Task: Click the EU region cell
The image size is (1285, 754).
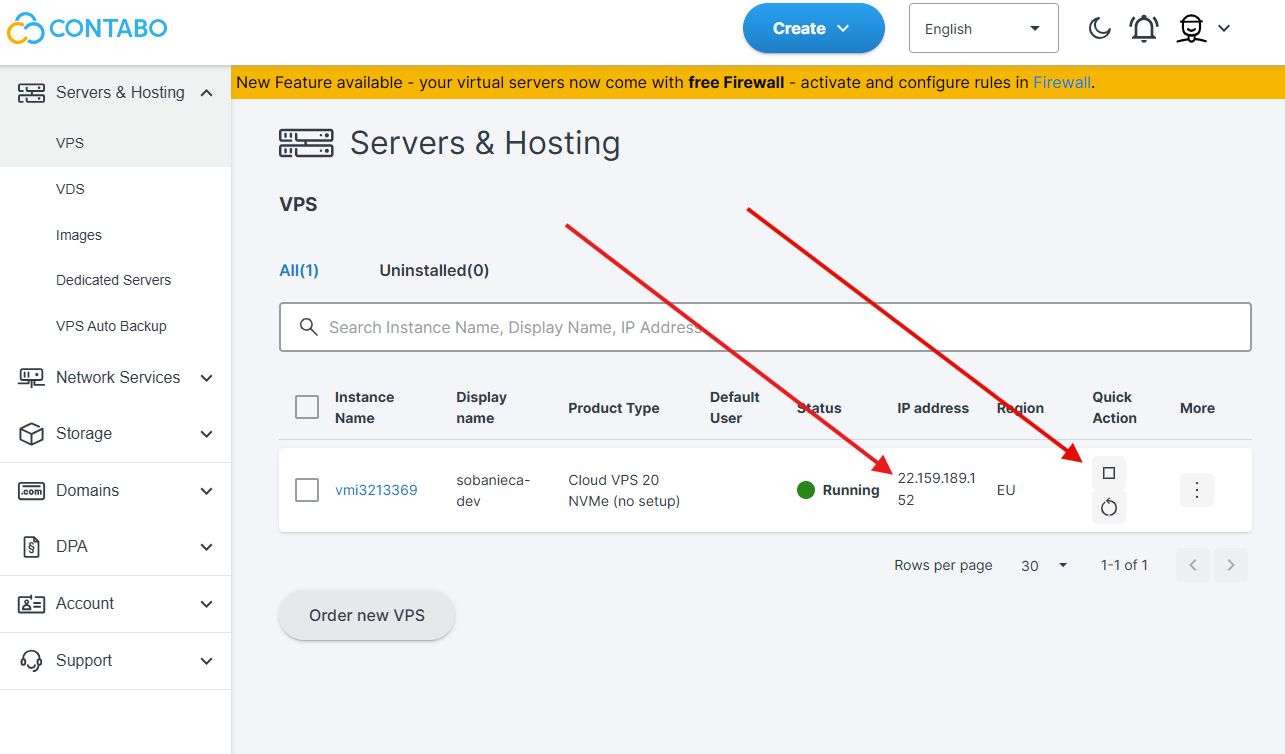Action: pyautogui.click(x=1006, y=490)
